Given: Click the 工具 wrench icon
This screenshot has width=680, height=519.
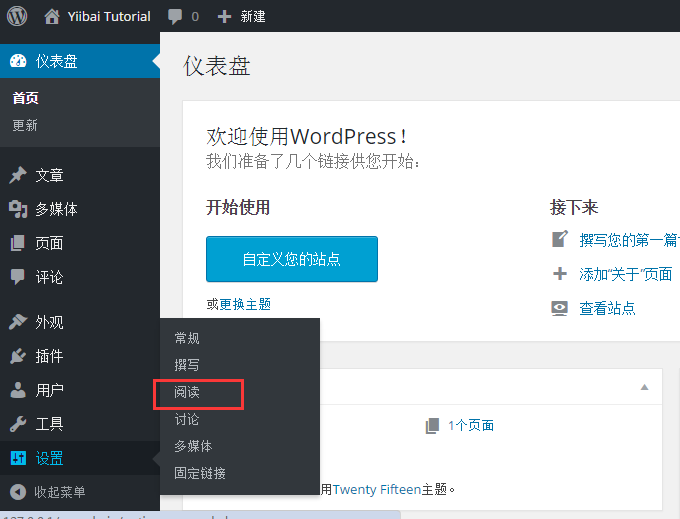Looking at the screenshot, I should click(x=18, y=424).
